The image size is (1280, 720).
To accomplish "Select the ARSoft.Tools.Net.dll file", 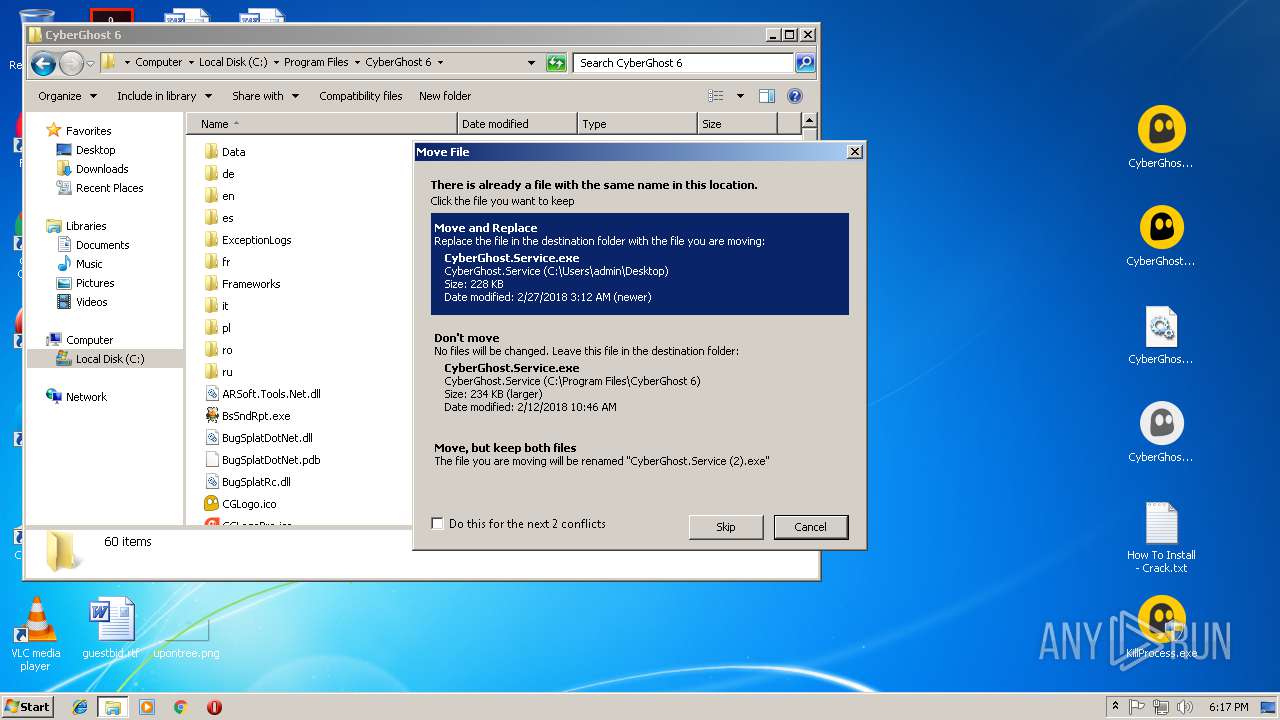I will point(262,394).
